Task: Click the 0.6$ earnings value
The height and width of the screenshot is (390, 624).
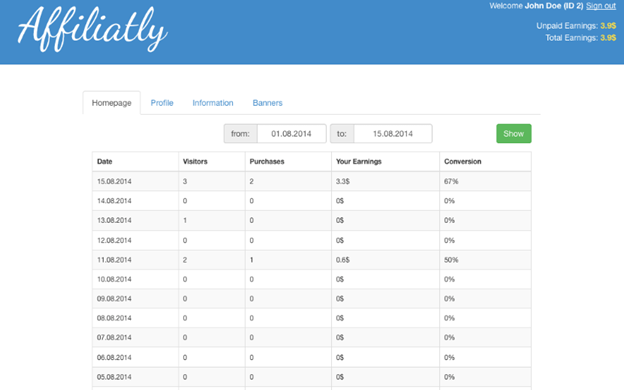Action: pos(343,260)
